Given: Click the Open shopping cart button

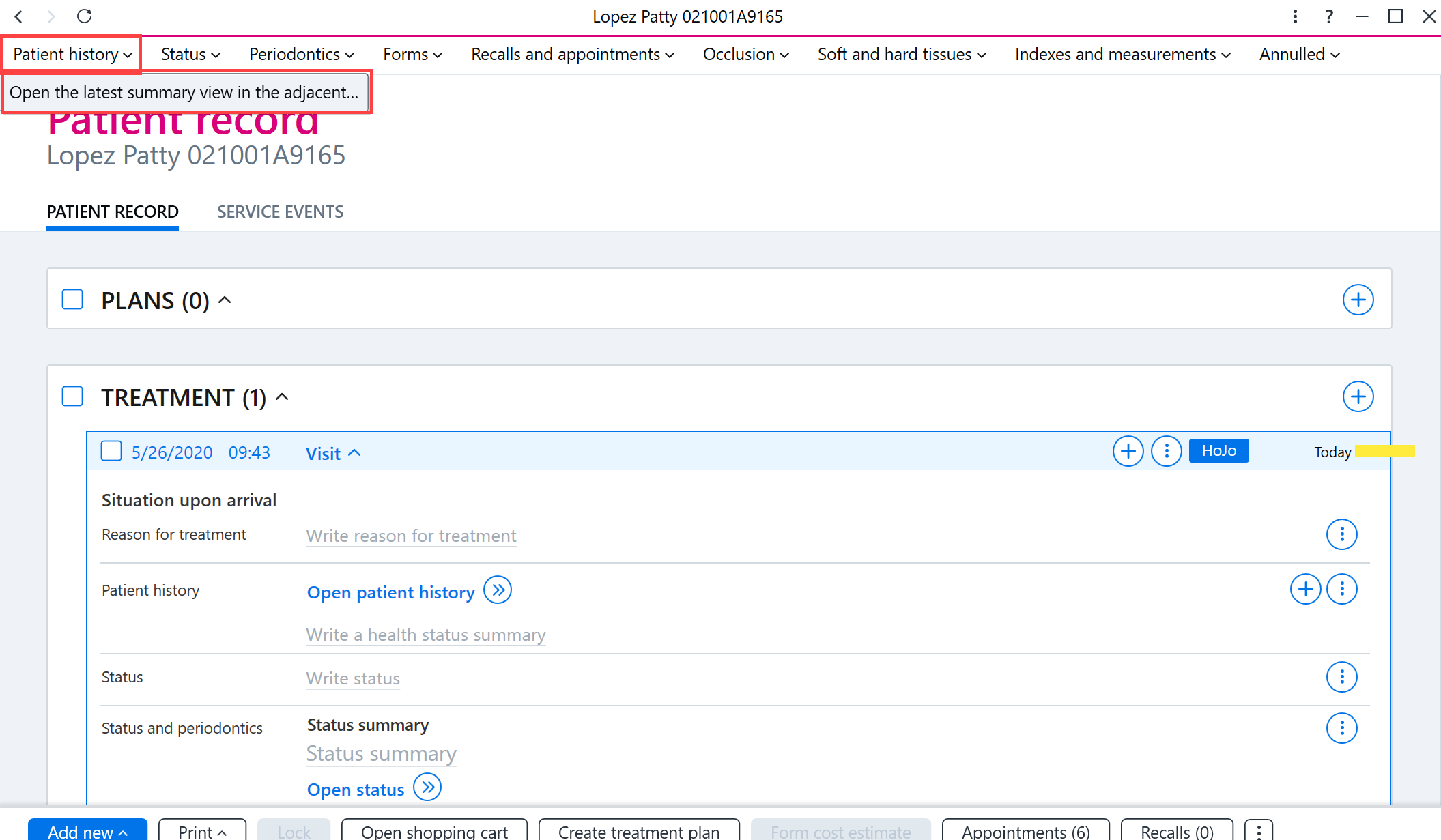Looking at the screenshot, I should coord(434,831).
